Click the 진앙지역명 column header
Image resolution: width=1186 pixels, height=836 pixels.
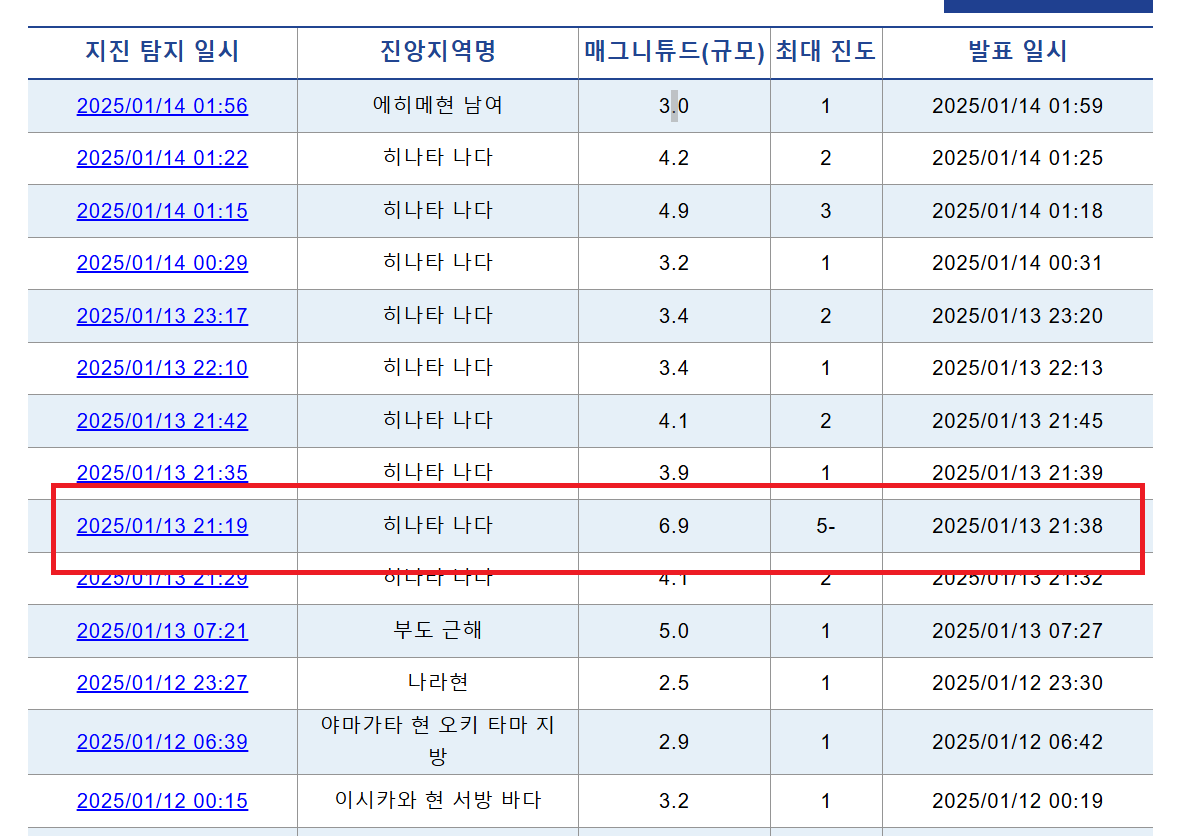[438, 51]
